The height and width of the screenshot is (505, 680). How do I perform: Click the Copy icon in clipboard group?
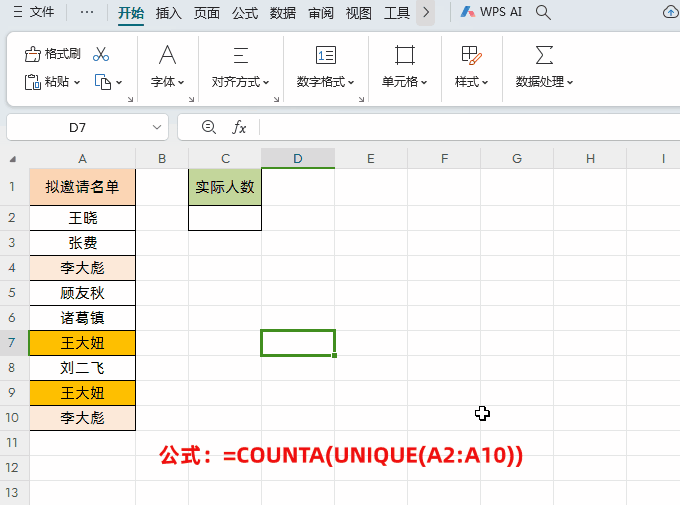tap(103, 82)
